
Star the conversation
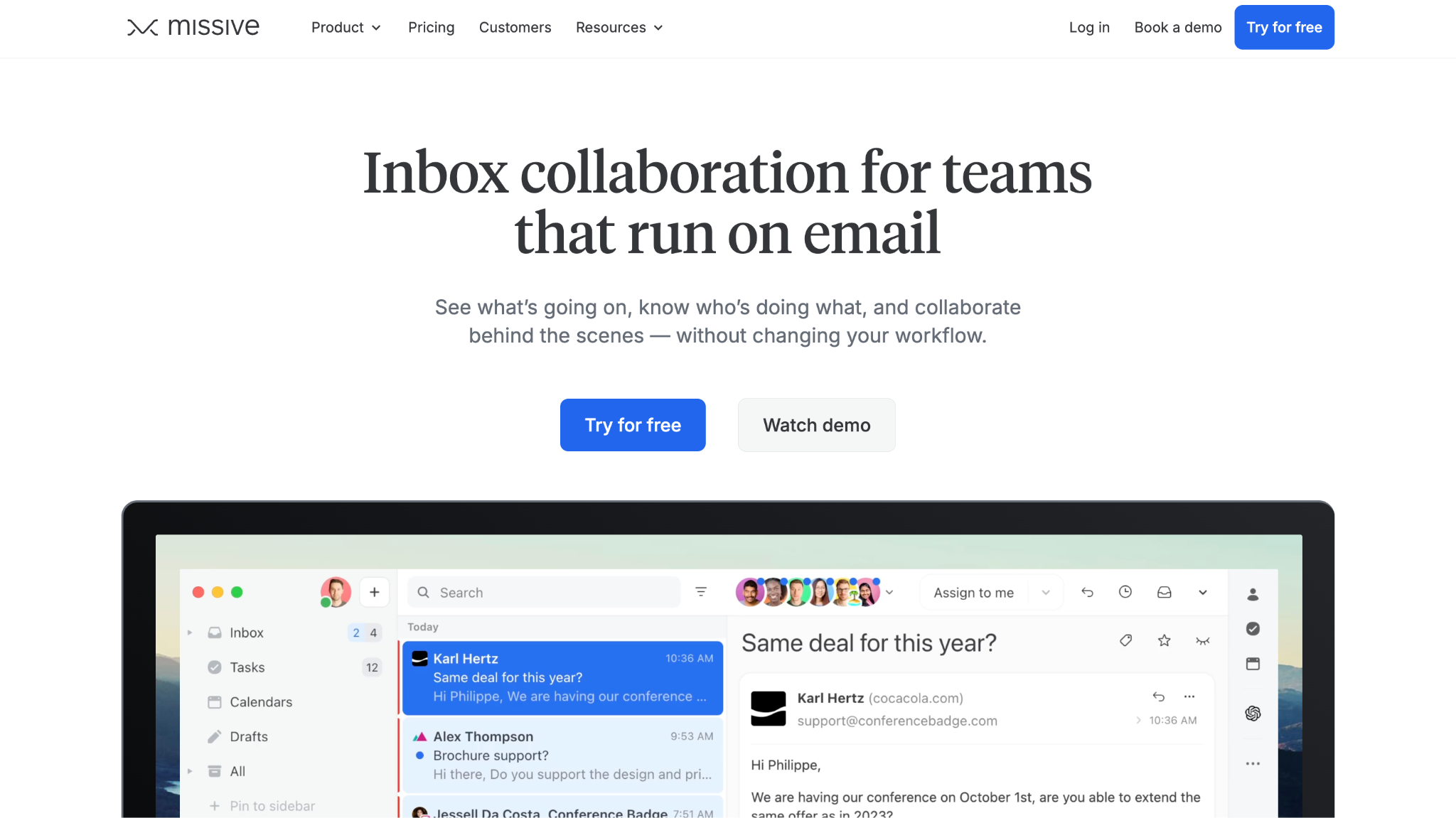[x=1164, y=640]
